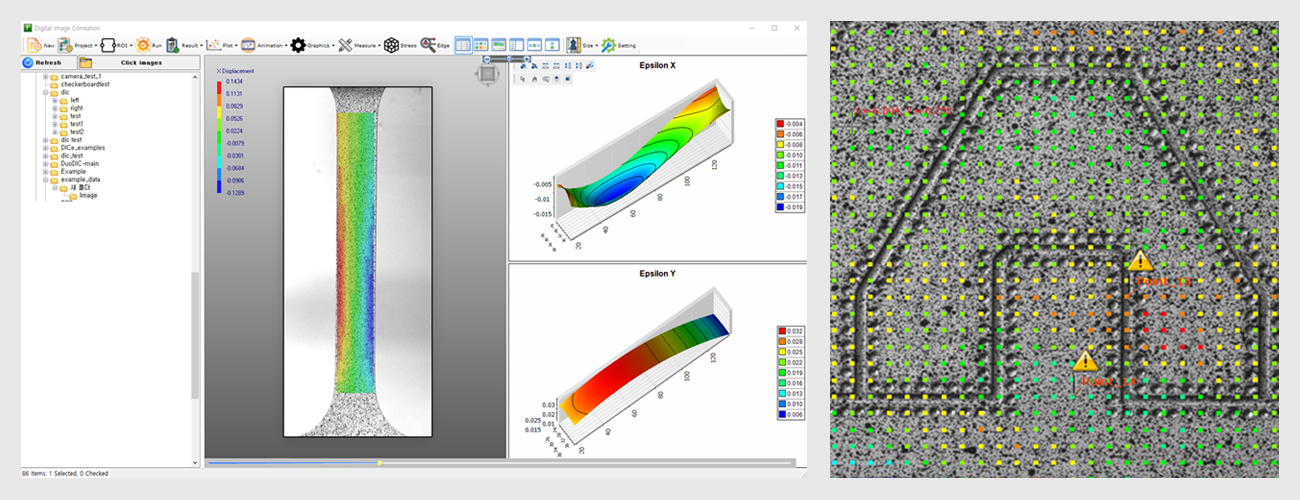This screenshot has height=500, width=1300.
Task: Toggle the last layout view button
Action: click(552, 45)
